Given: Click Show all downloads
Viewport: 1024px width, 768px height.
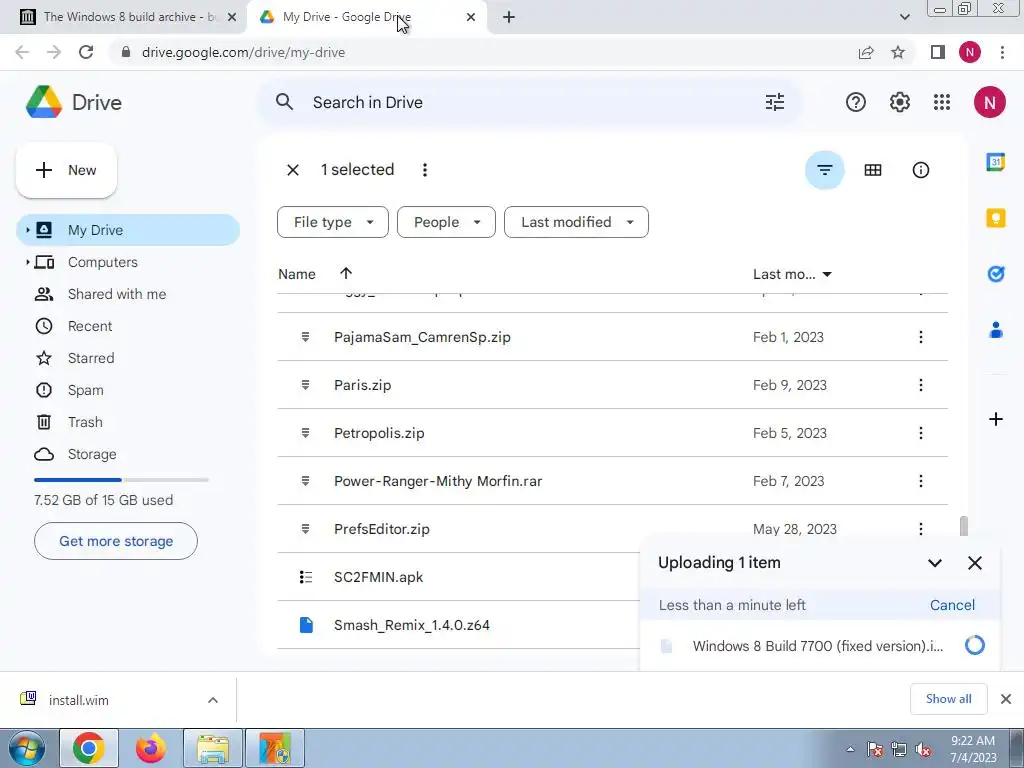Looking at the screenshot, I should tap(948, 699).
